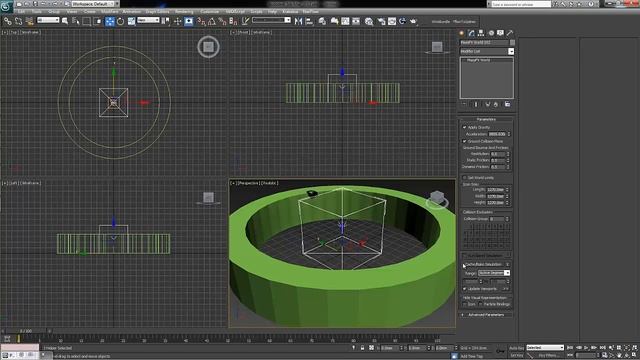The image size is (640, 360).
Task: Switch to the Hierarchy command panel tab
Action: pos(481,33)
